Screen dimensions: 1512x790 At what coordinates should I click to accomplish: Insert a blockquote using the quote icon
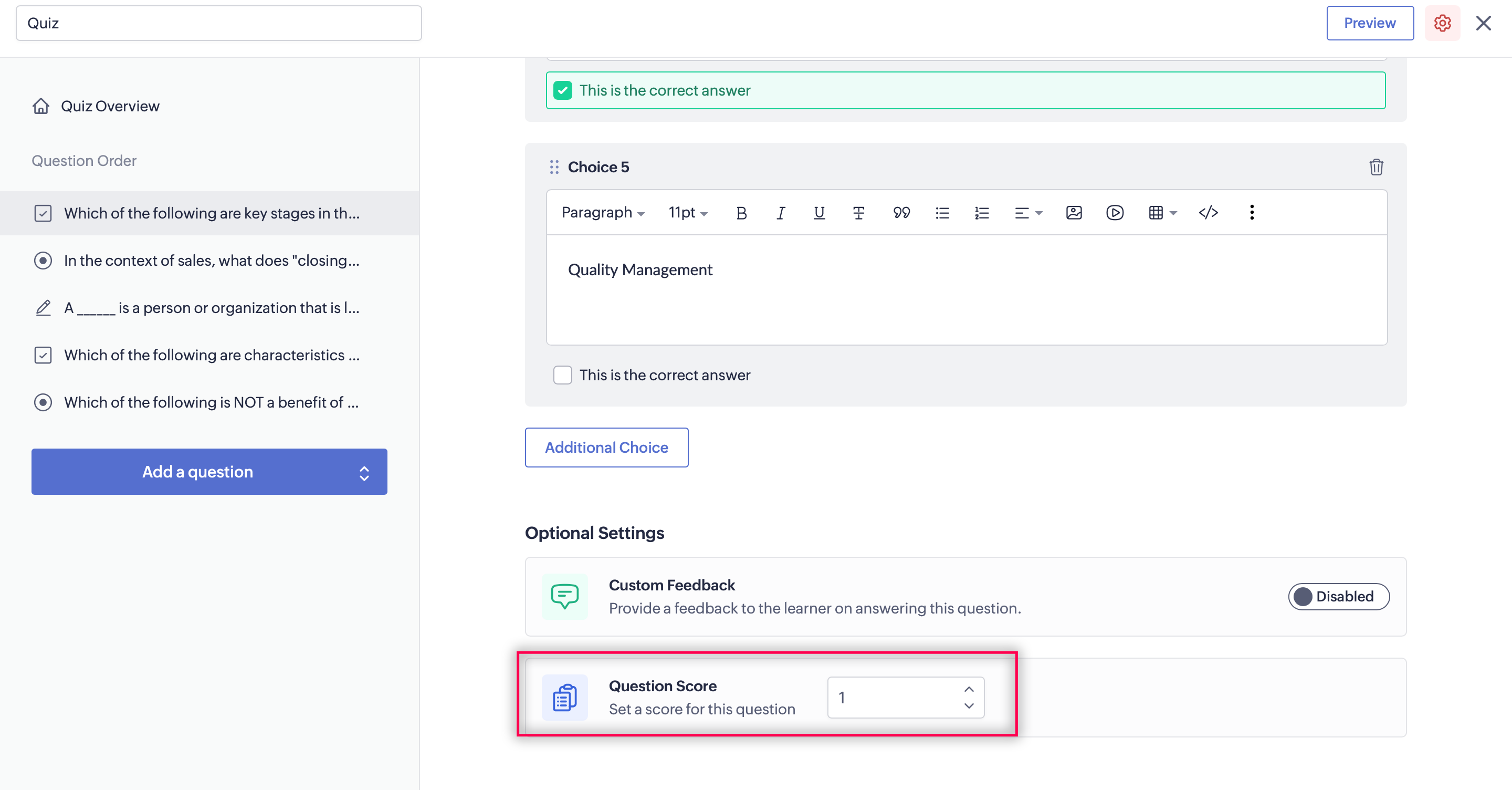click(x=901, y=213)
